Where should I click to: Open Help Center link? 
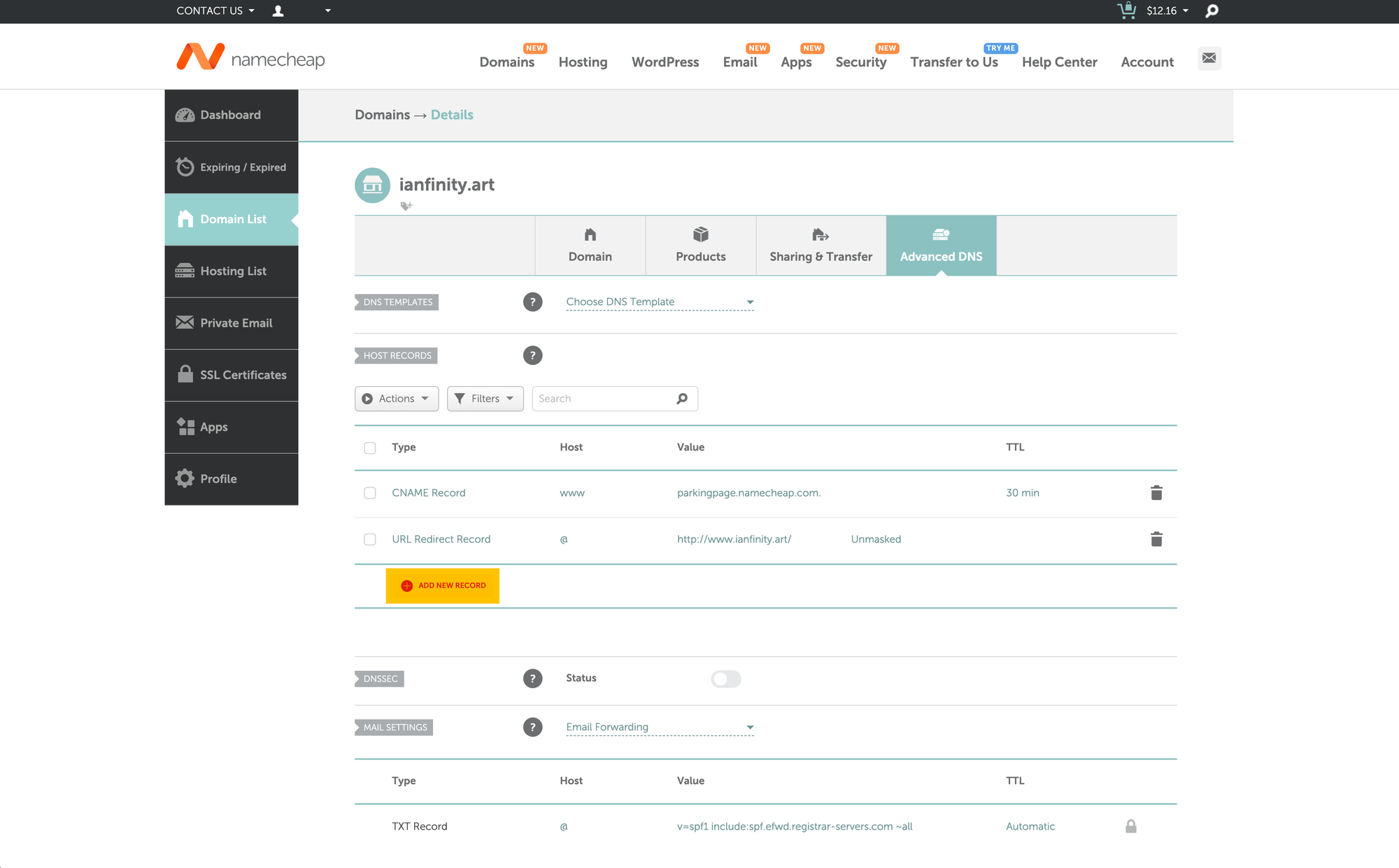(x=1060, y=62)
